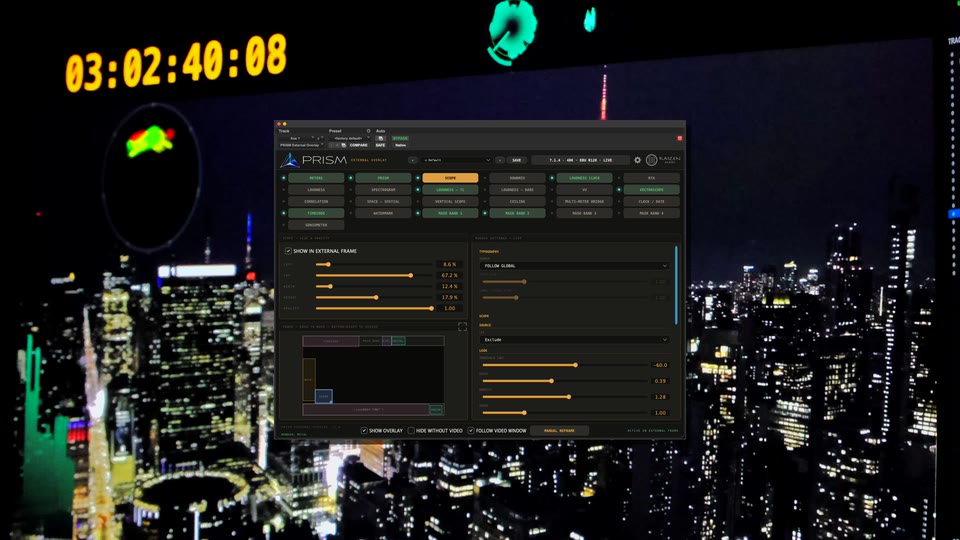Select the GONIOMETER module tab
Screen dimensions: 960x540
(316, 225)
